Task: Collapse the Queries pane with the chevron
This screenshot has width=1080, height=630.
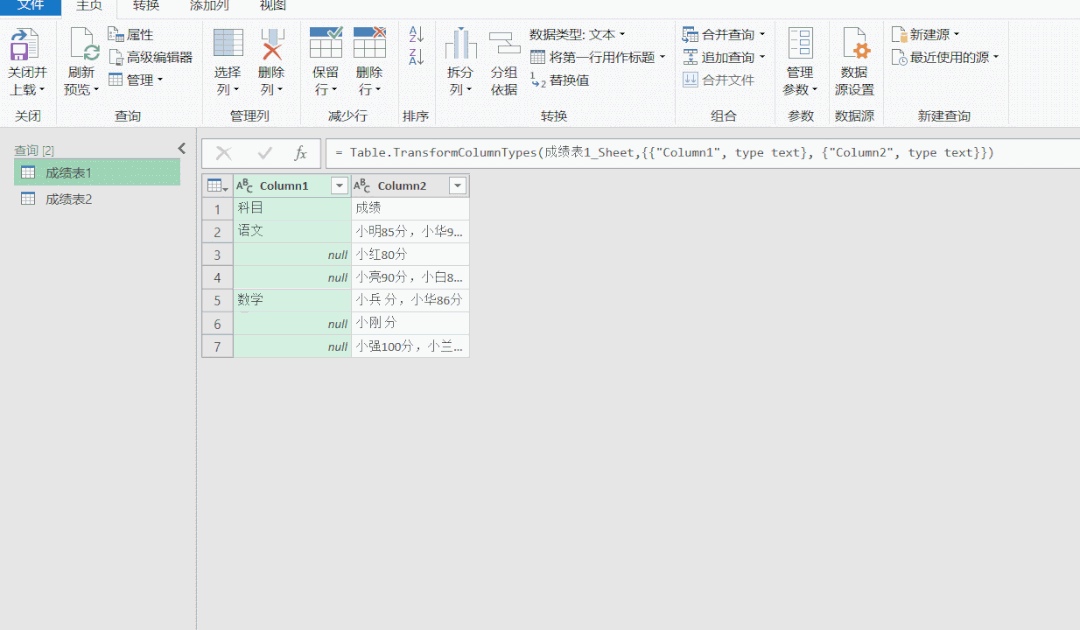Action: [182, 148]
